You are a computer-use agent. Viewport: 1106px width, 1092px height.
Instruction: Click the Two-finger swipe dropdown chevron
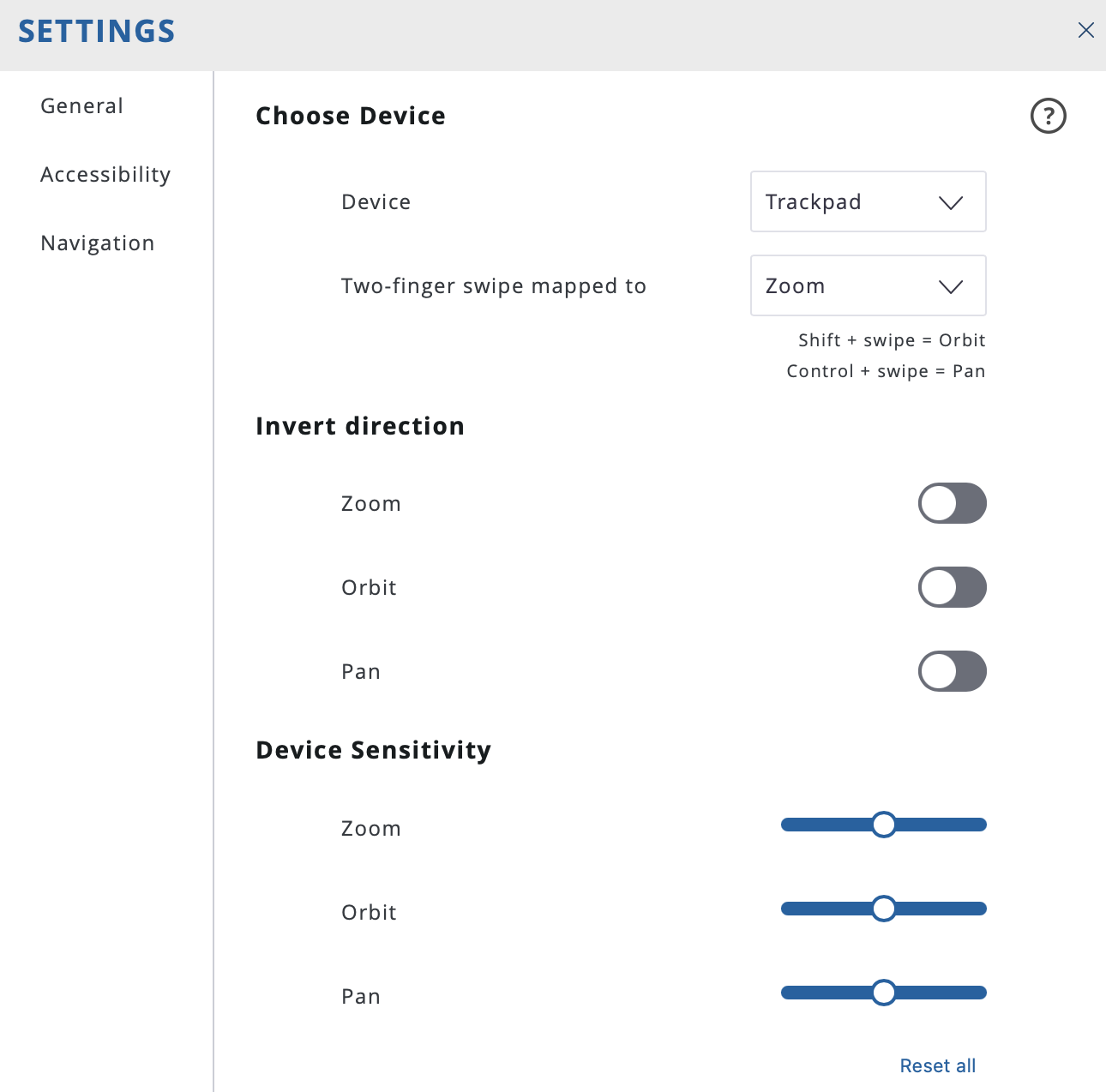[x=951, y=286]
